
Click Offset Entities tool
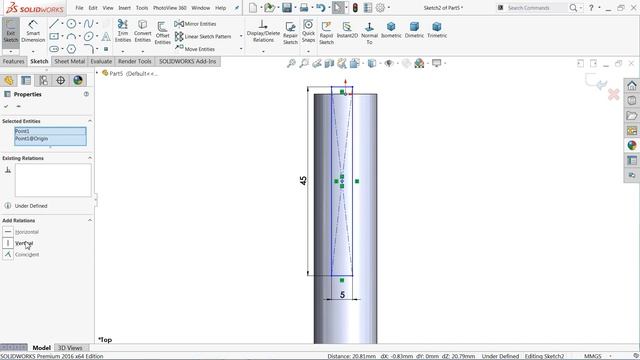[x=162, y=33]
